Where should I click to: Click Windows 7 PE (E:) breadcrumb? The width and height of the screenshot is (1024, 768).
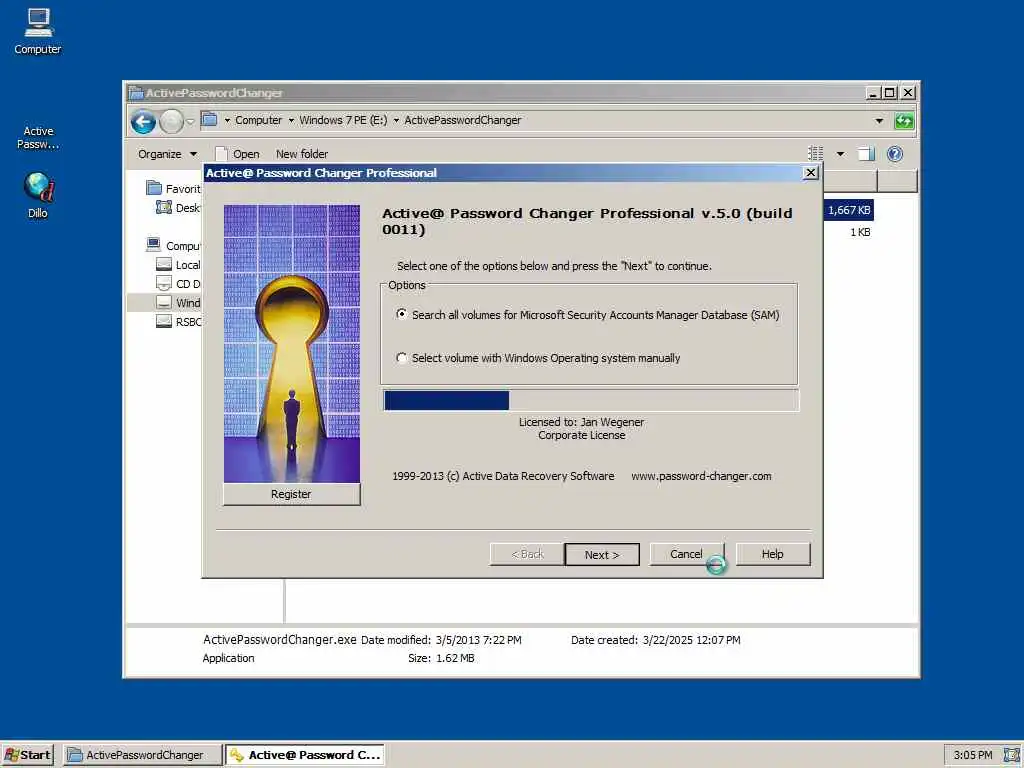[343, 120]
